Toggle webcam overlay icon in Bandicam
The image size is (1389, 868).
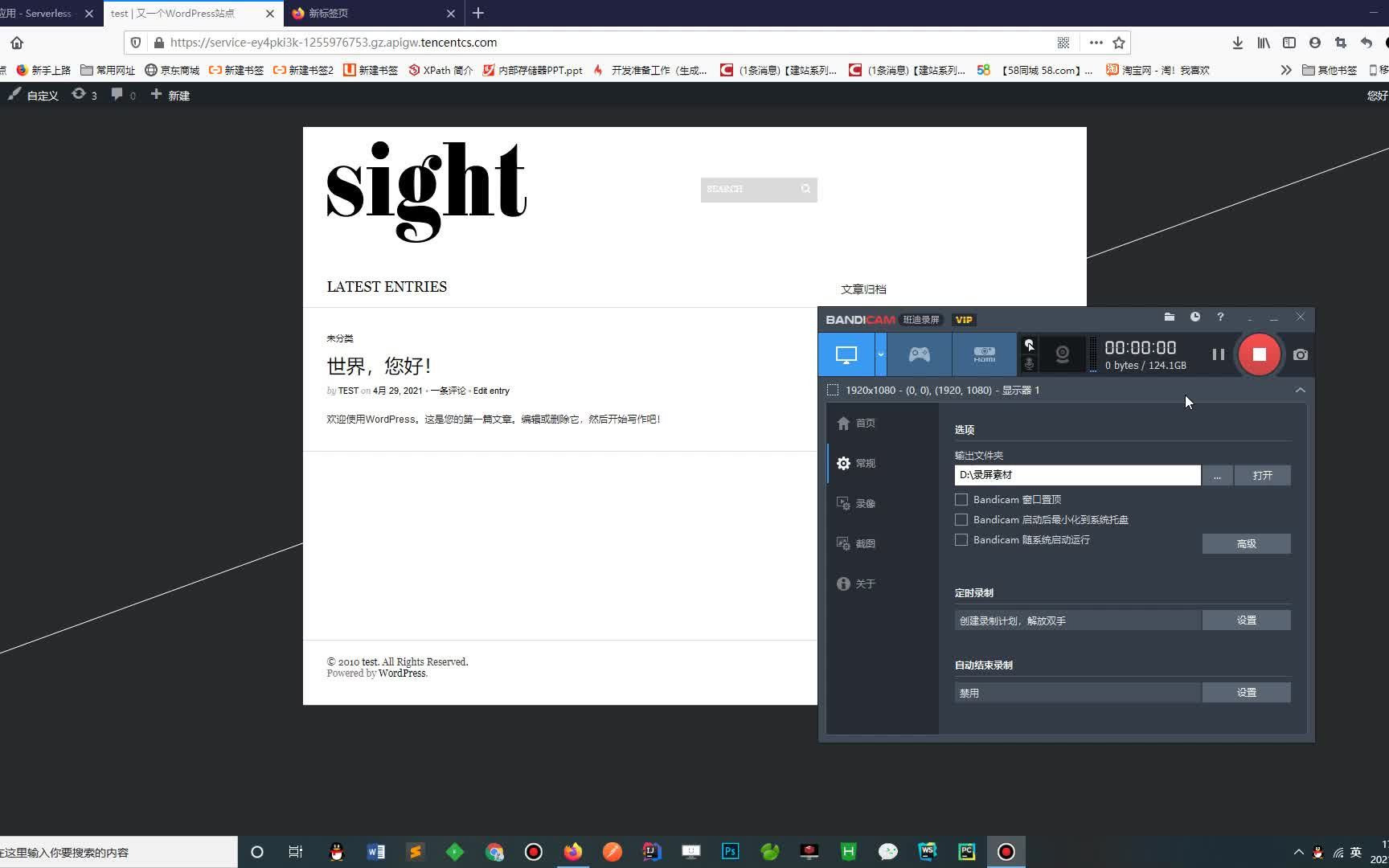pyautogui.click(x=1062, y=354)
